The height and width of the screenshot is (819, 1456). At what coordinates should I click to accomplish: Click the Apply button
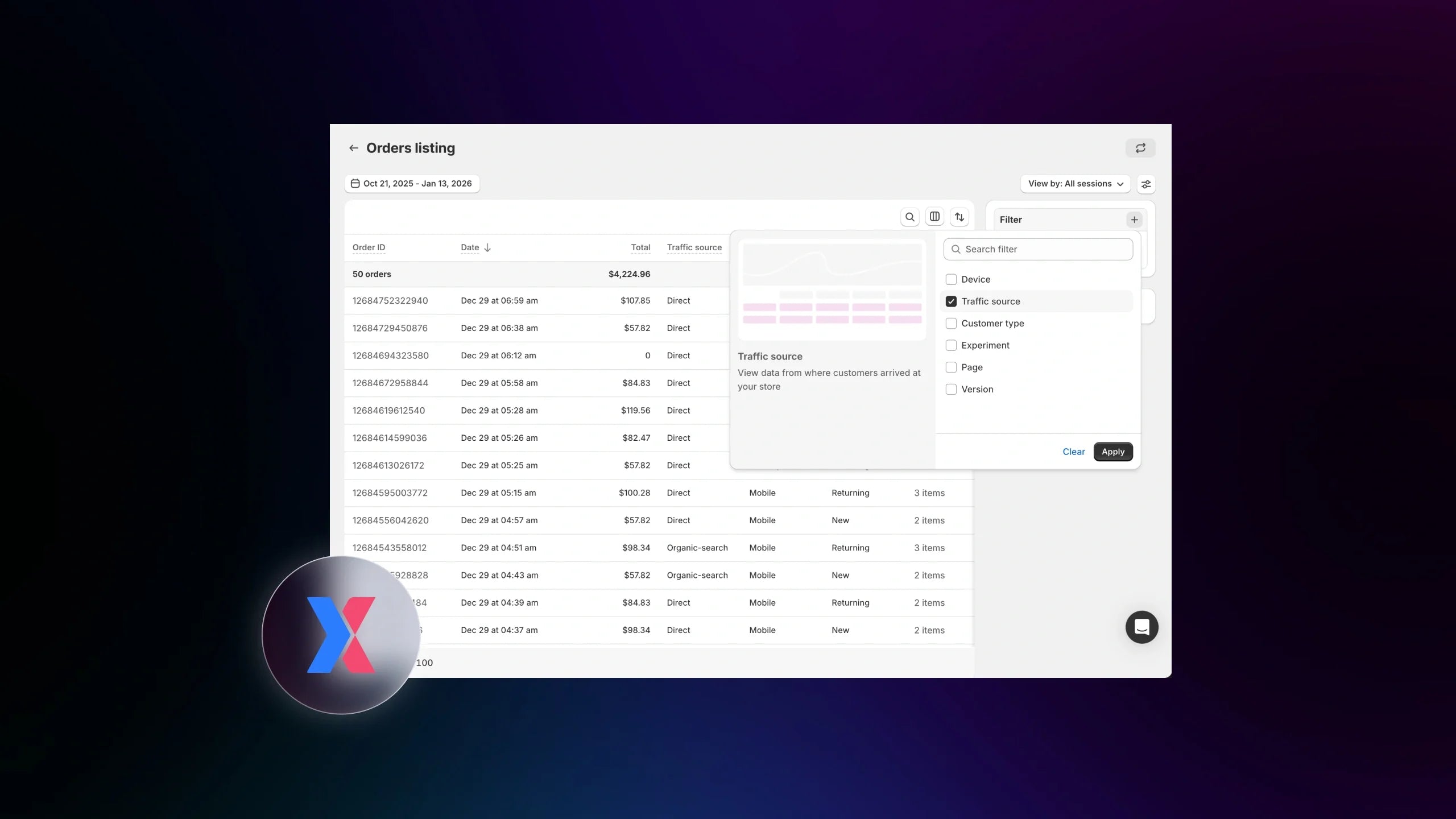point(1112,452)
